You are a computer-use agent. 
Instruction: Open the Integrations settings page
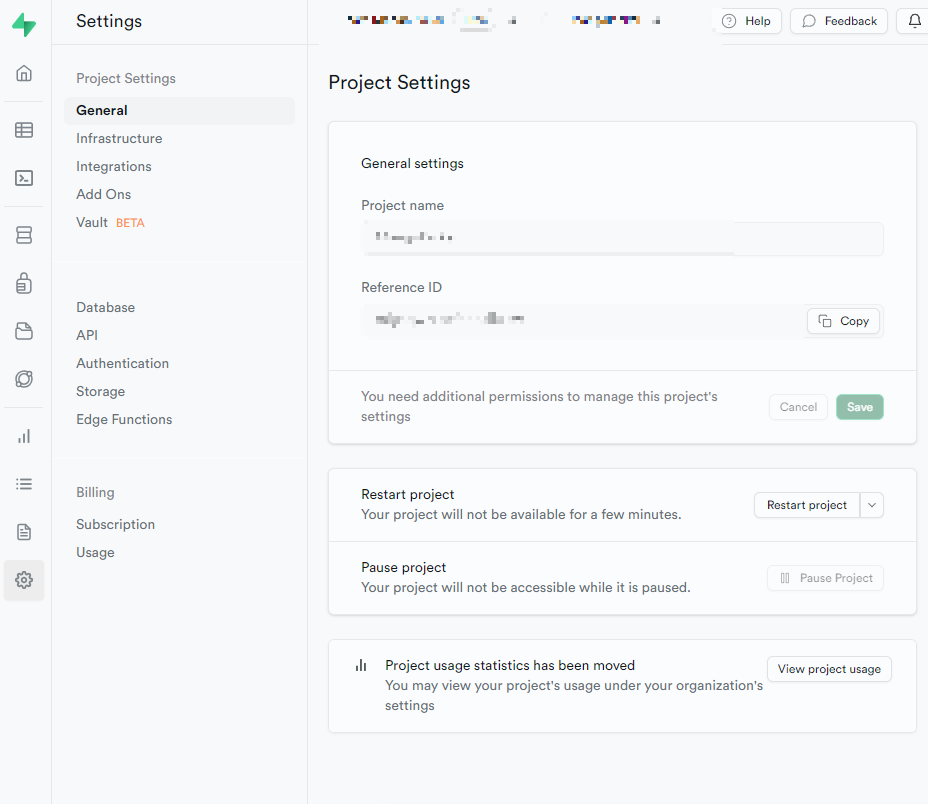[x=114, y=166]
